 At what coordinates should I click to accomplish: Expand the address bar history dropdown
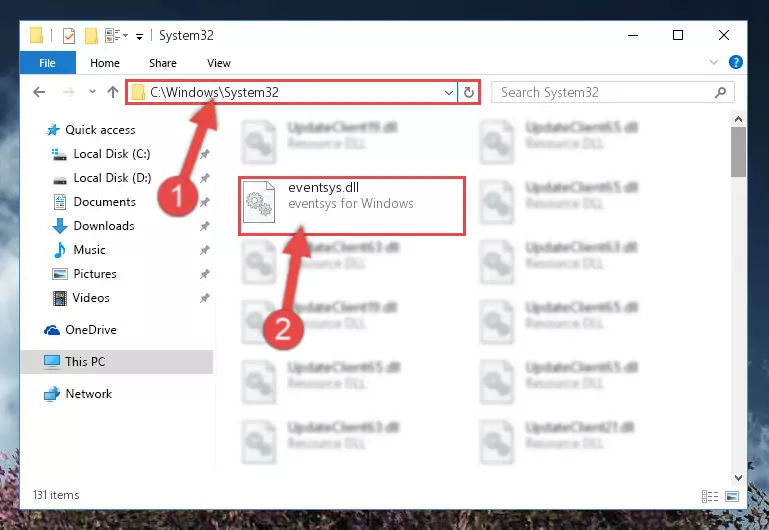(x=448, y=93)
